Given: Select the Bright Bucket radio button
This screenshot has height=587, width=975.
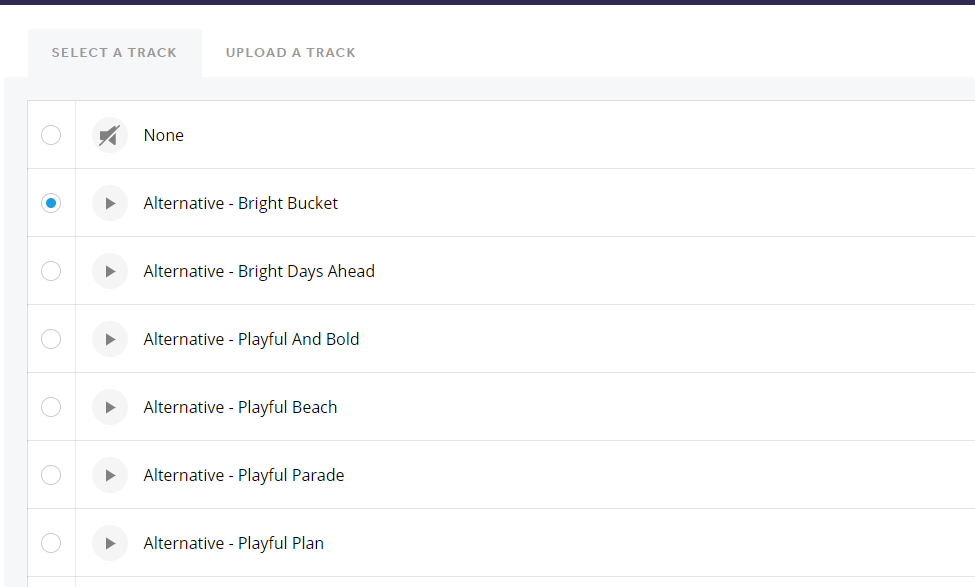Looking at the screenshot, I should click(x=51, y=203).
